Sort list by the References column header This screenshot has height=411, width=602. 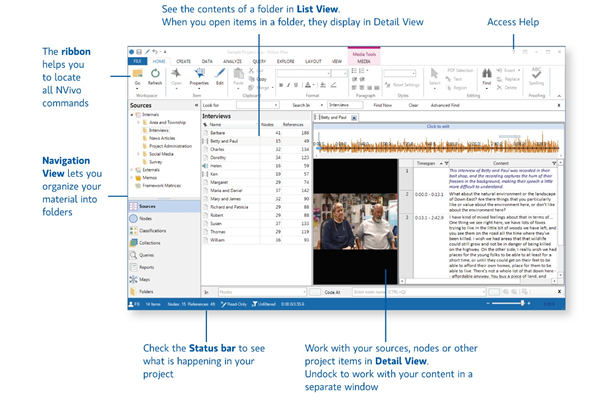coord(293,125)
